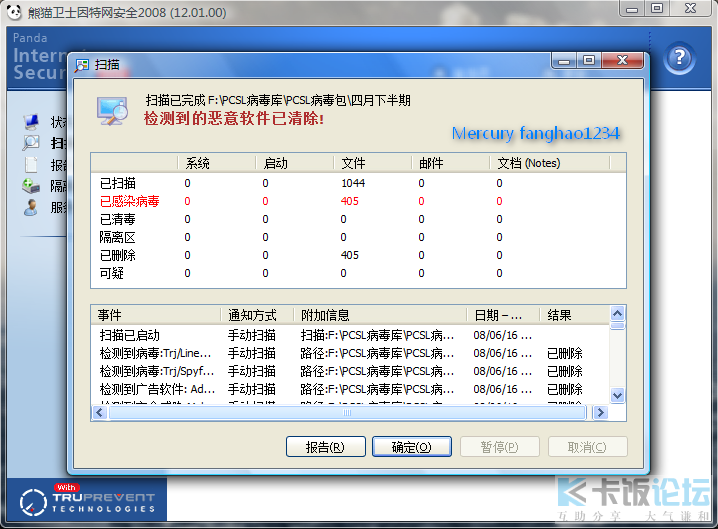The image size is (718, 529).
Task: Click the 已删除 row label
Action: pyautogui.click(x=118, y=255)
